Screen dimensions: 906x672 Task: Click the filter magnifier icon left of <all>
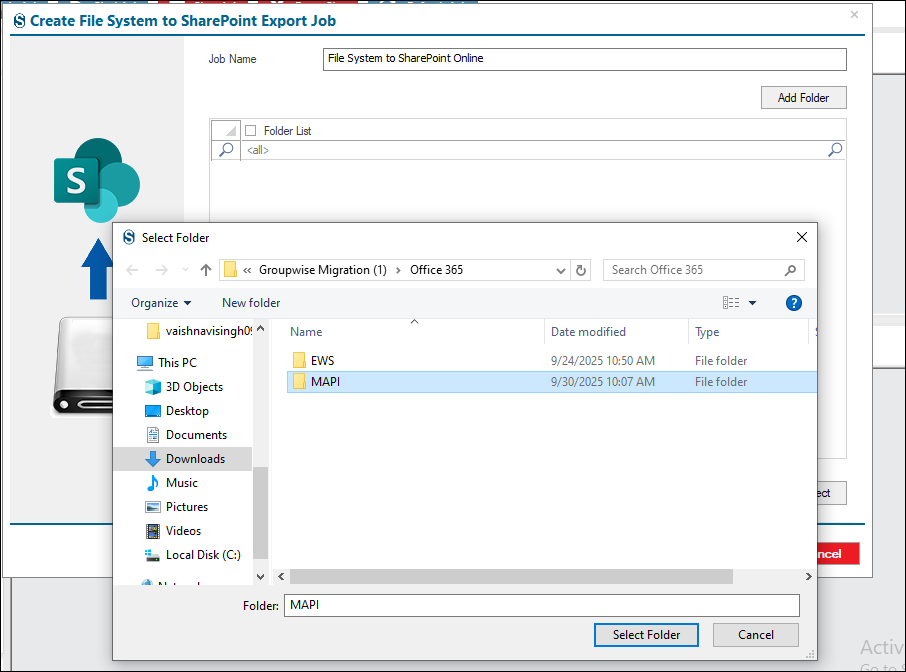point(226,150)
